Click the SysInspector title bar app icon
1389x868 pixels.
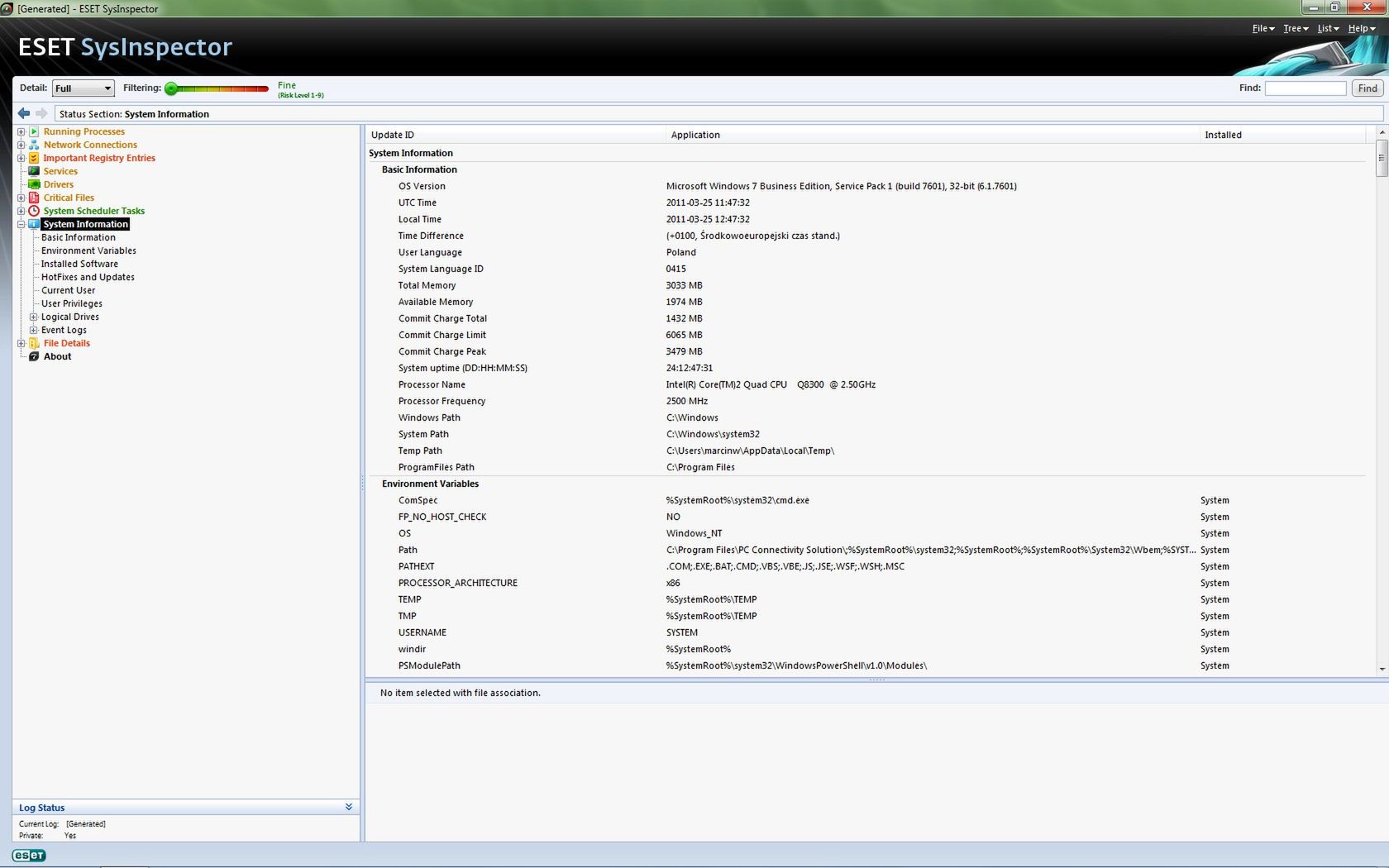pos(7,8)
